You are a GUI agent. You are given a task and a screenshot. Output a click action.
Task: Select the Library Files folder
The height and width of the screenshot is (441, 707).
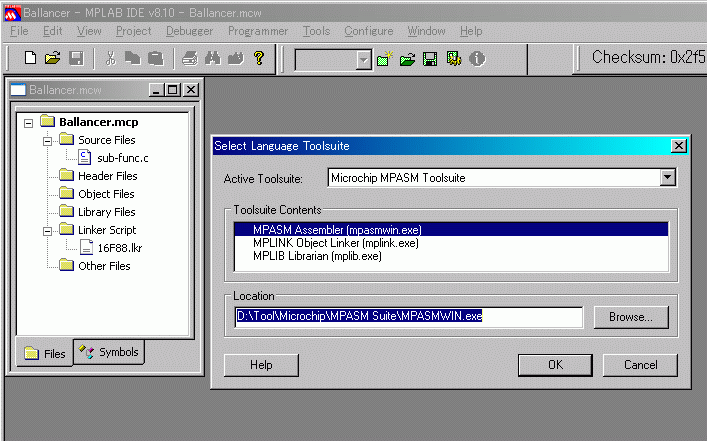[106, 212]
